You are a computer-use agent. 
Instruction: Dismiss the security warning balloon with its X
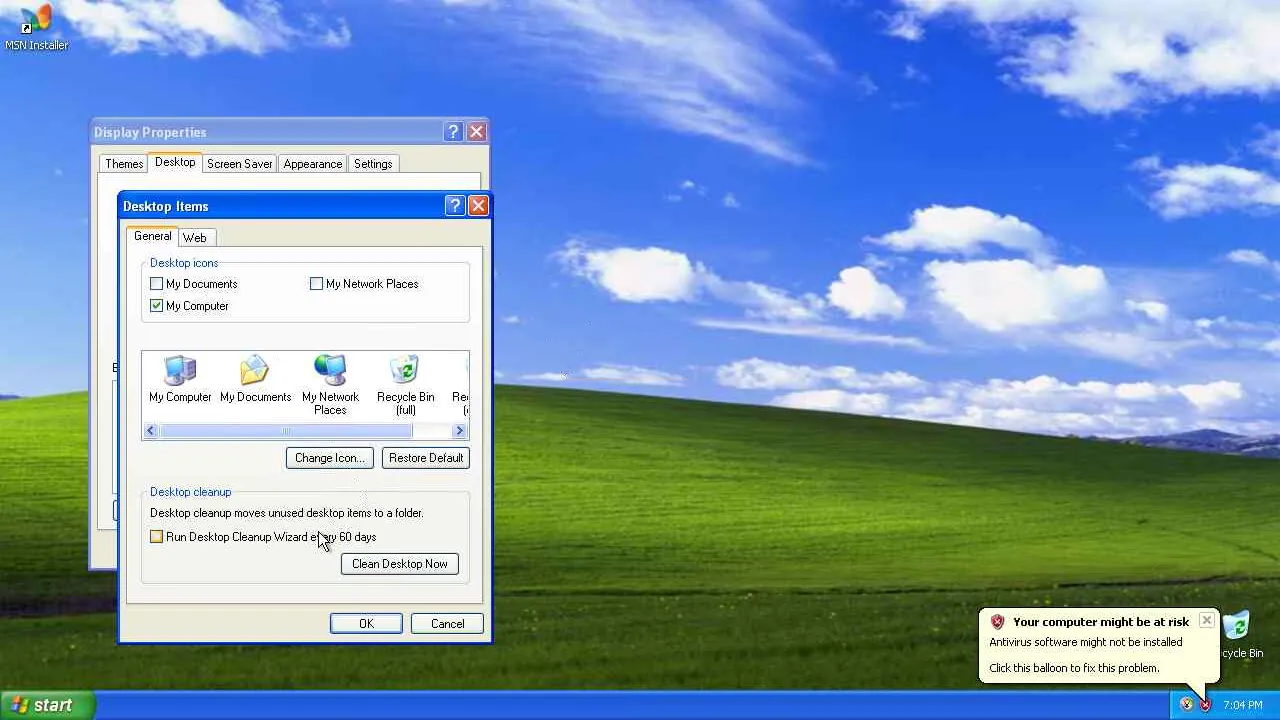[x=1207, y=620]
